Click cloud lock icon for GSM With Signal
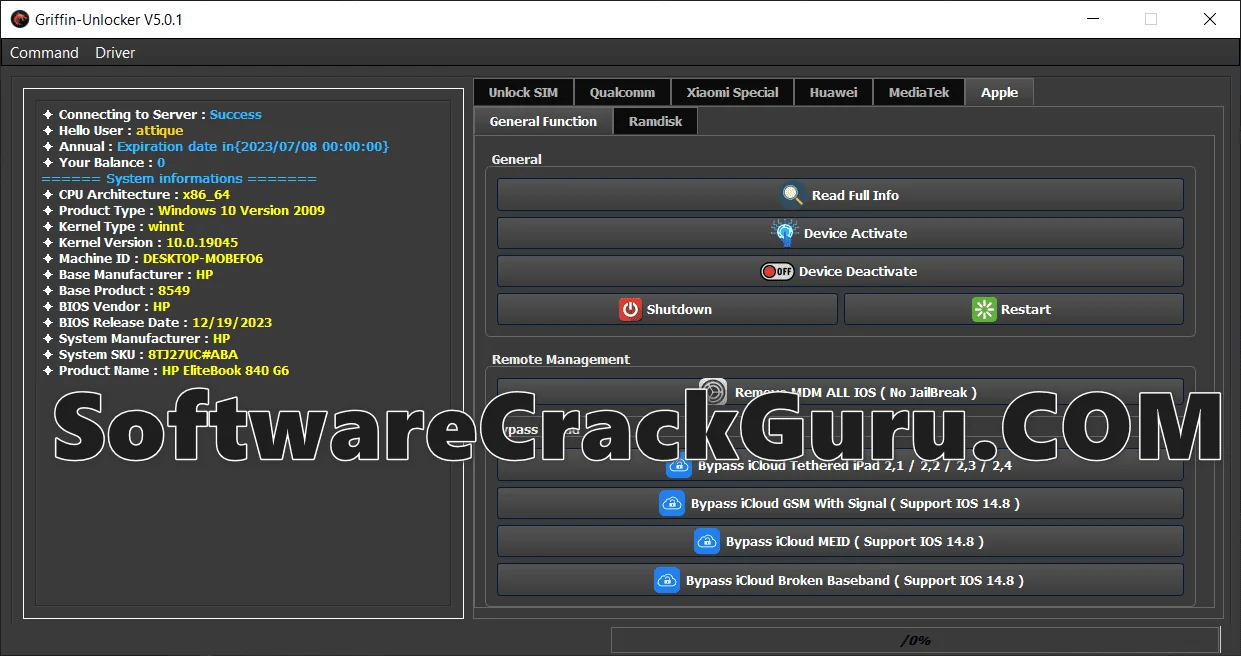The height and width of the screenshot is (656, 1241). (x=672, y=503)
